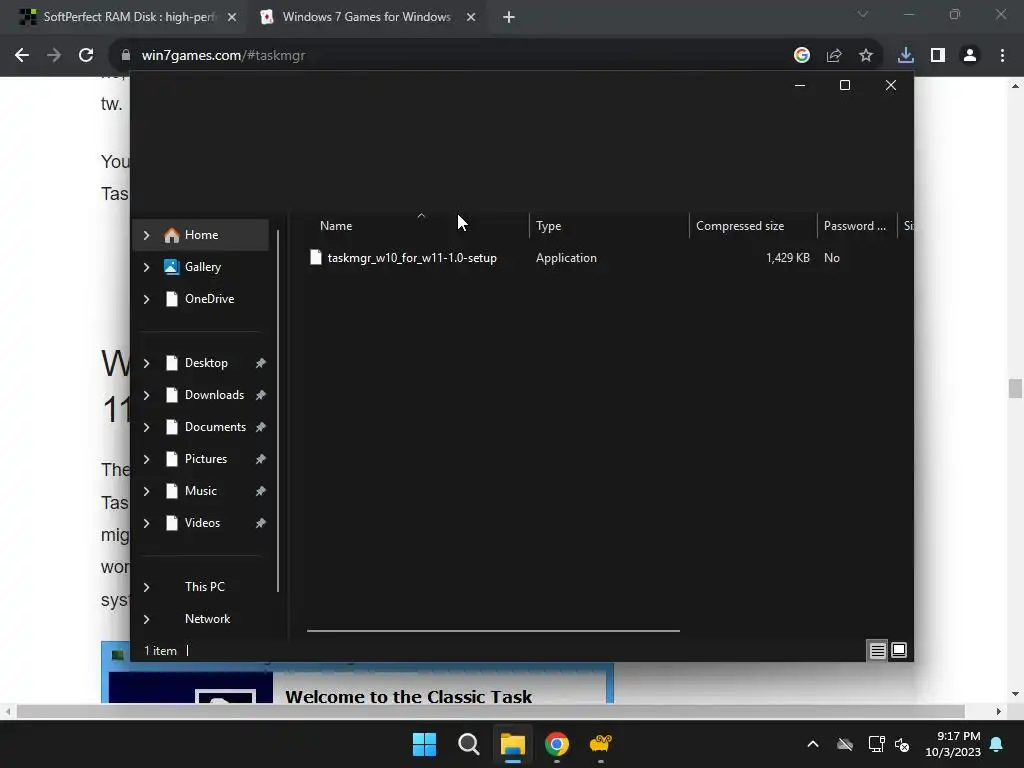Open notification bell in taskbar
1024x768 pixels.
click(997, 744)
